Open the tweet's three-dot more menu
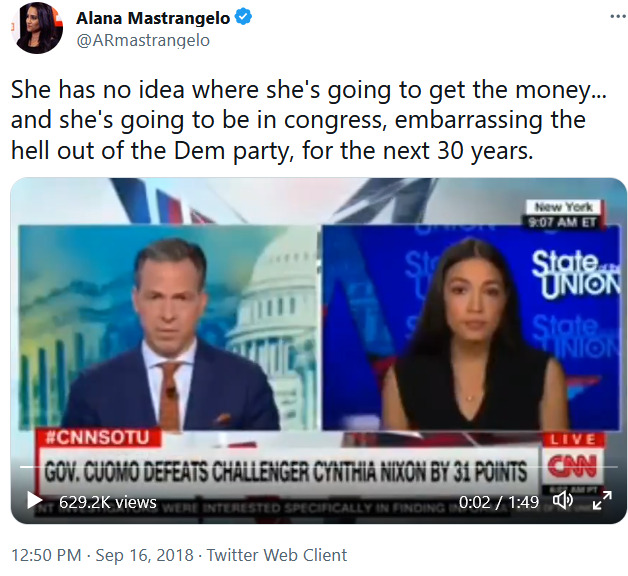The width and height of the screenshot is (628, 576). [617, 16]
